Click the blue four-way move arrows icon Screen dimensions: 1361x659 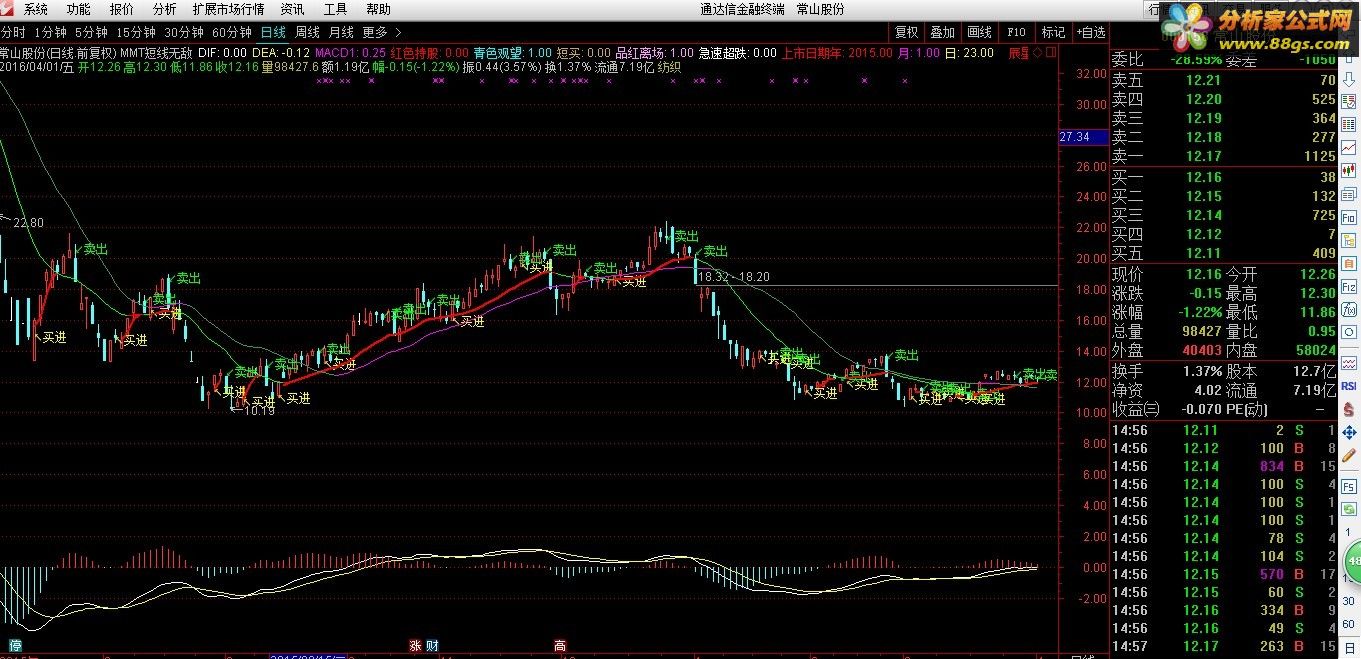point(1349,431)
